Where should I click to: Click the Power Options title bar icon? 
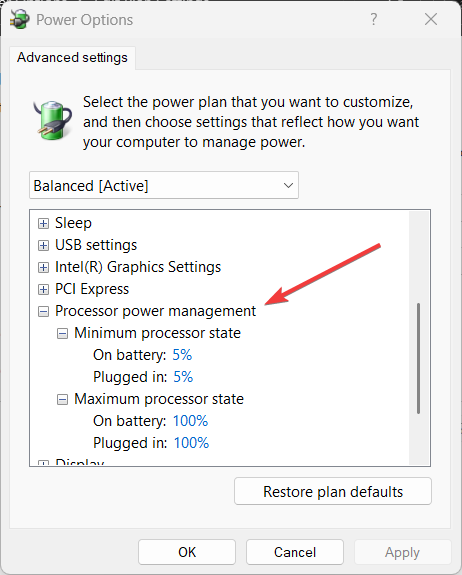19,19
